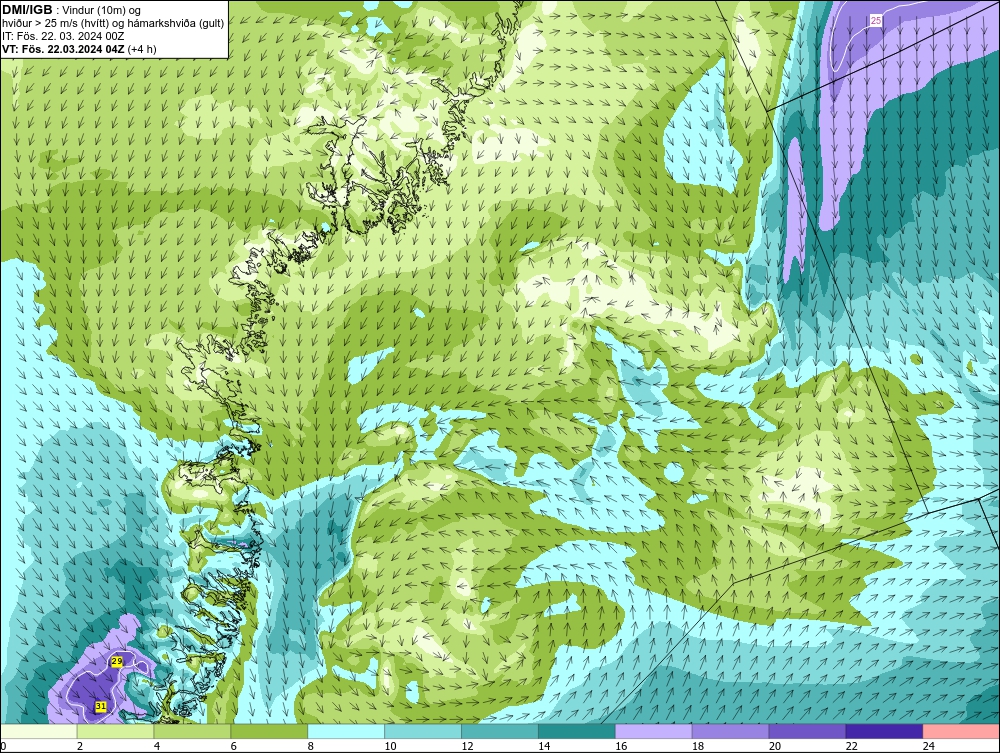The image size is (1000, 753).
Task: Click the 6–8 m/s olive green legend swatch
Action: [x=269, y=731]
